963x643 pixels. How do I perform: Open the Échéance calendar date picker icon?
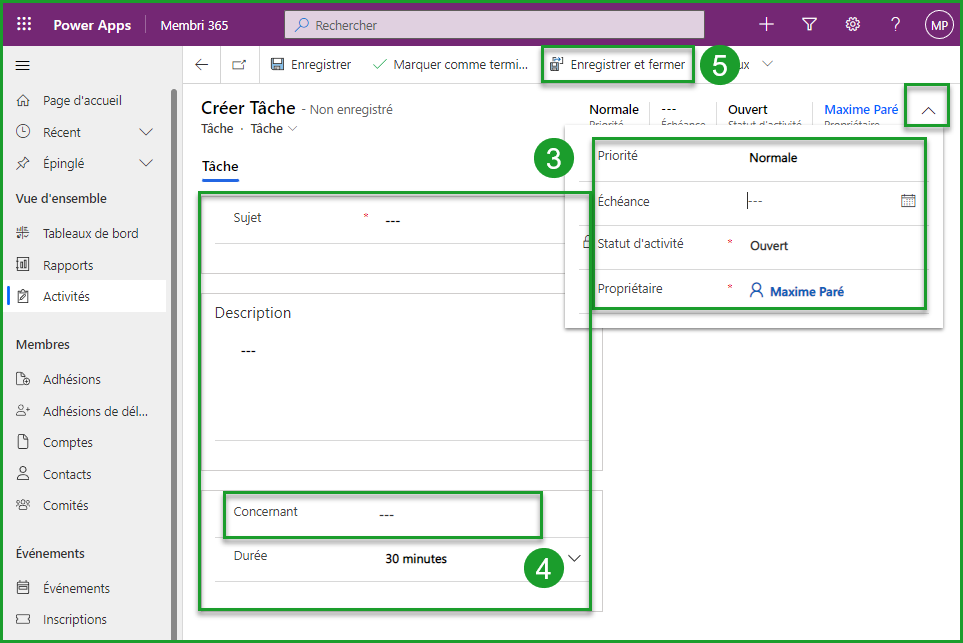908,201
